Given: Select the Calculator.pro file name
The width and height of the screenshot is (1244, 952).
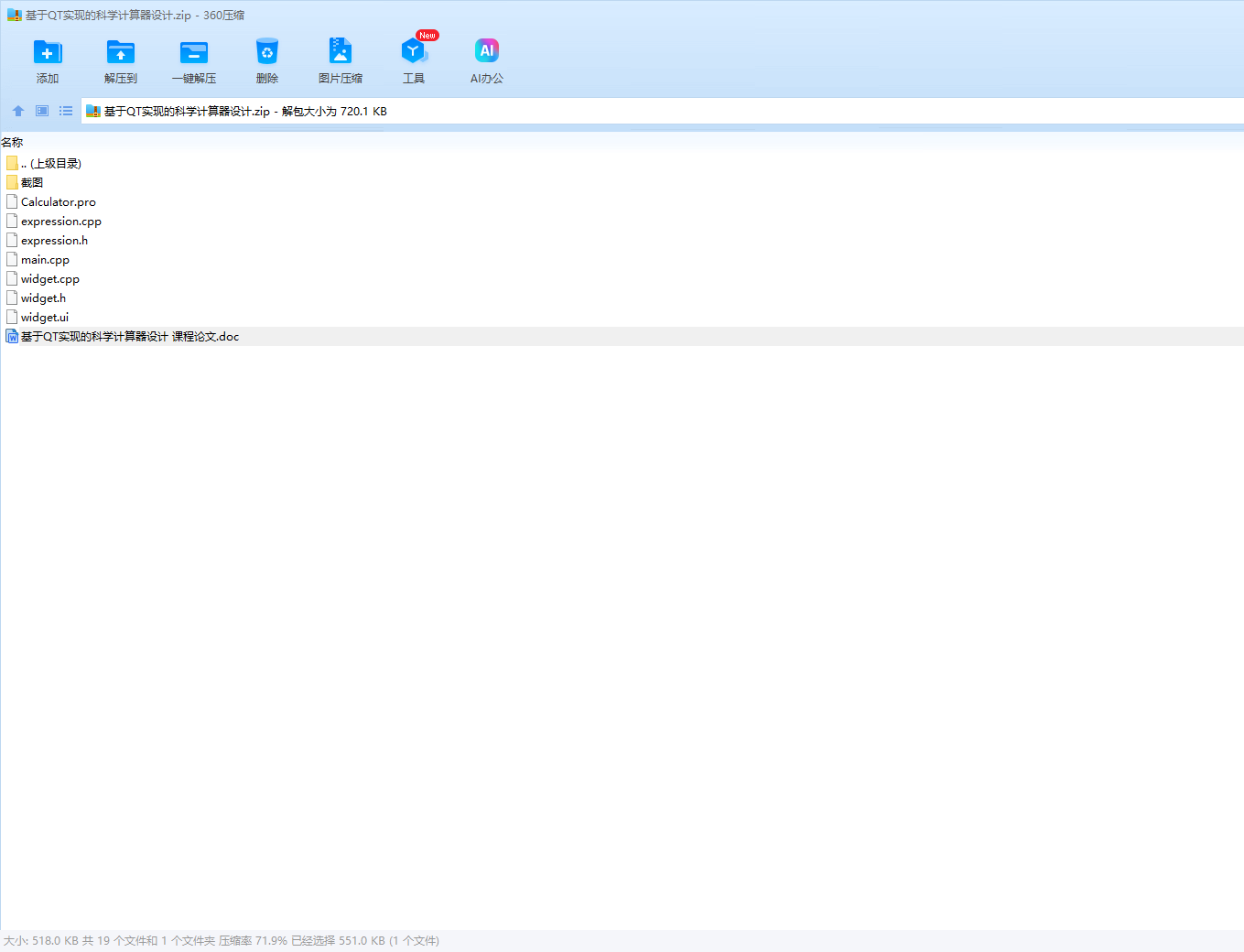Looking at the screenshot, I should pyautogui.click(x=59, y=202).
